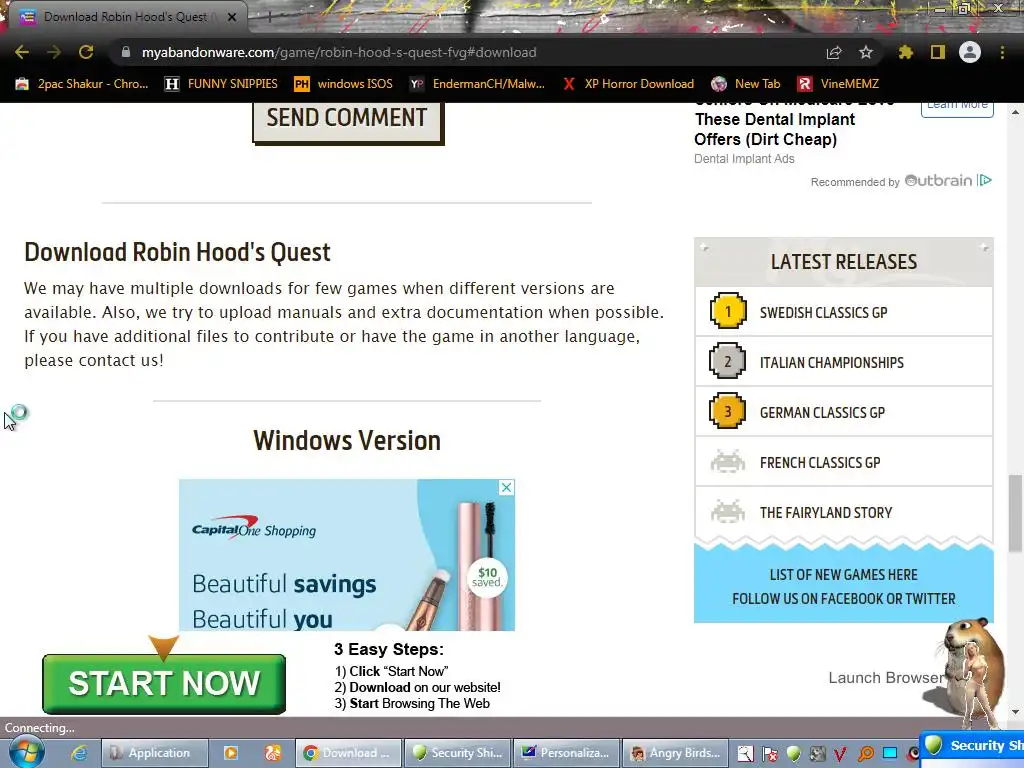Switch to Chrome Download taskbar window
Screen dimensions: 1024x768
click(348, 753)
